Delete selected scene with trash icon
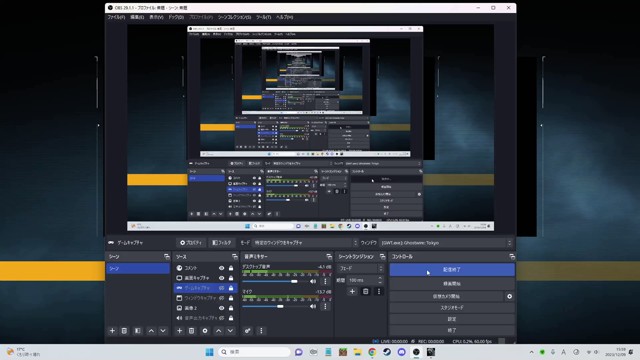Viewport: 640px width, 360px height. [124, 331]
